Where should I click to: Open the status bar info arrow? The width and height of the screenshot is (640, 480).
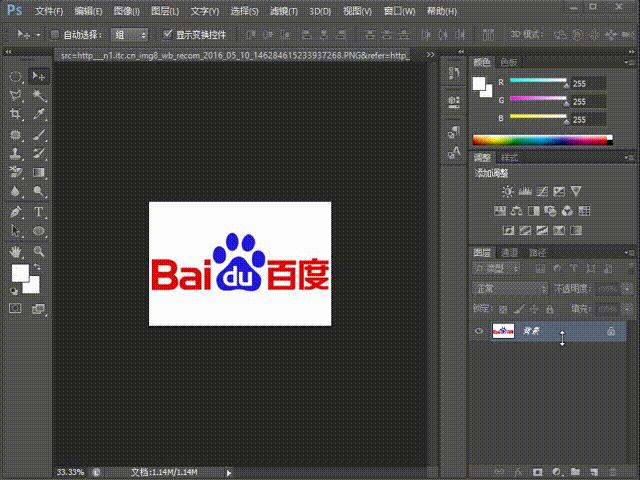[229, 473]
